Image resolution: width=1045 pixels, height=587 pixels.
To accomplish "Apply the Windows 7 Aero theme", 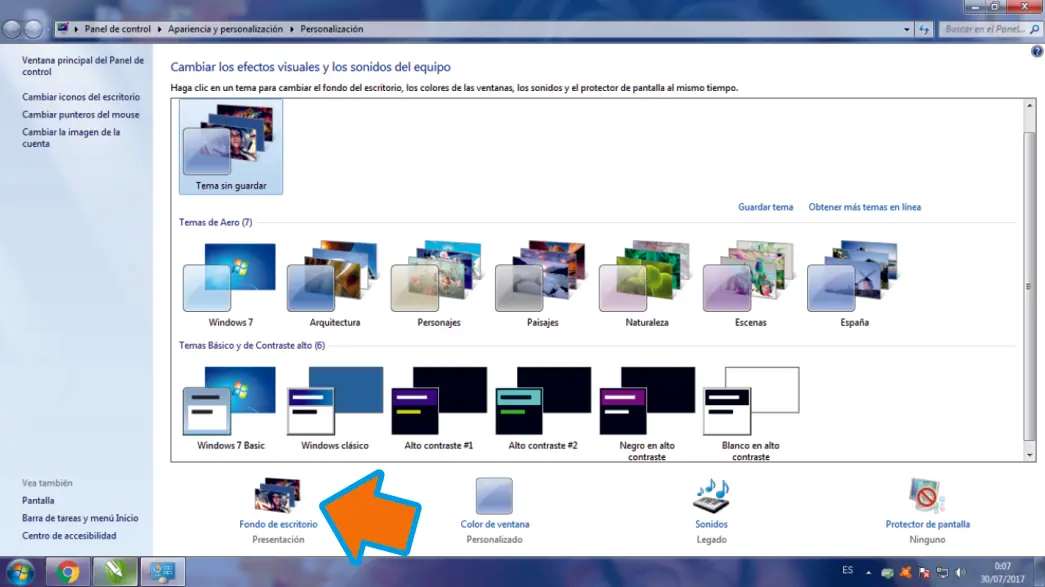I will 231,285.
